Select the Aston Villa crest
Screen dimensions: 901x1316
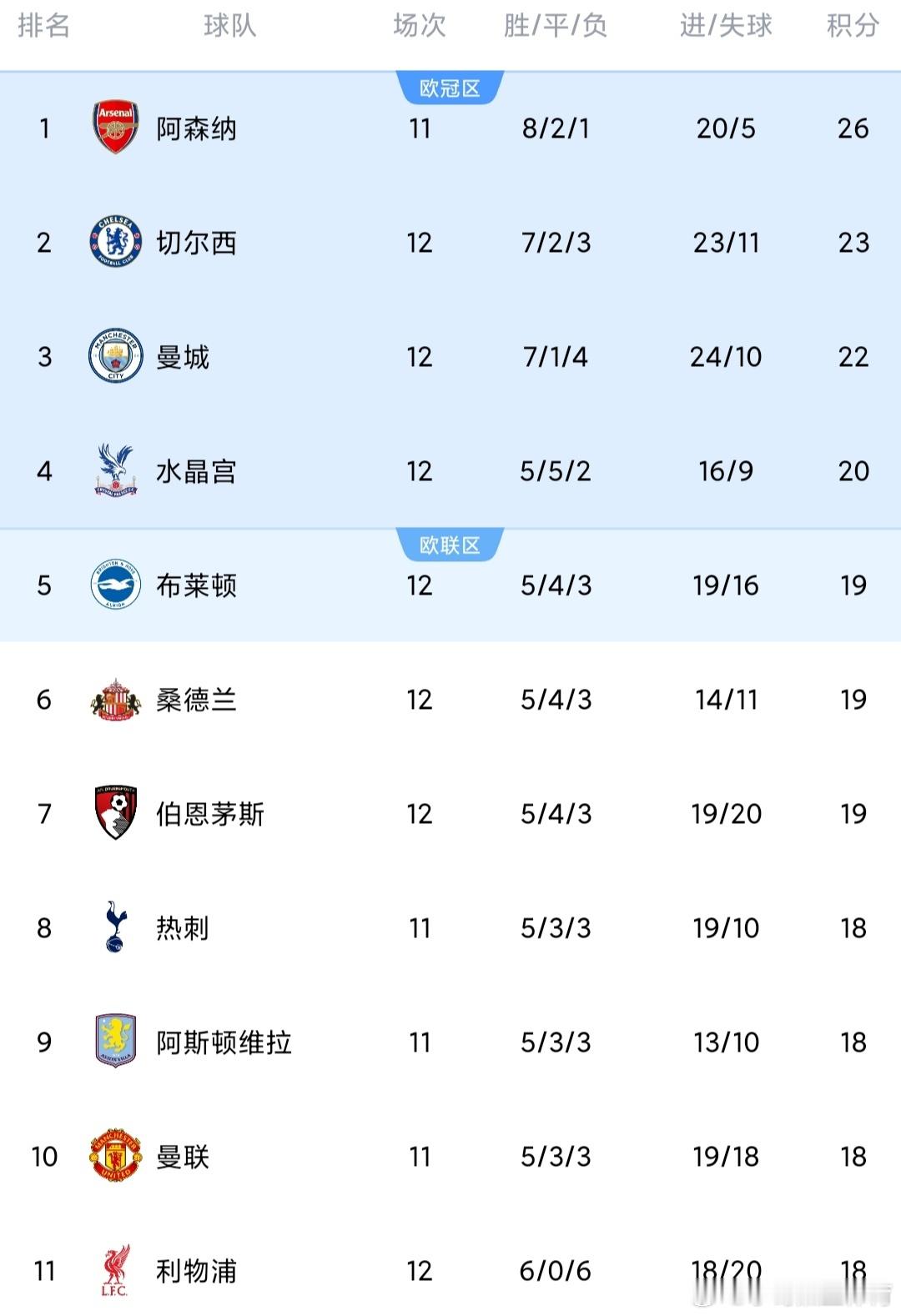[x=115, y=1042]
